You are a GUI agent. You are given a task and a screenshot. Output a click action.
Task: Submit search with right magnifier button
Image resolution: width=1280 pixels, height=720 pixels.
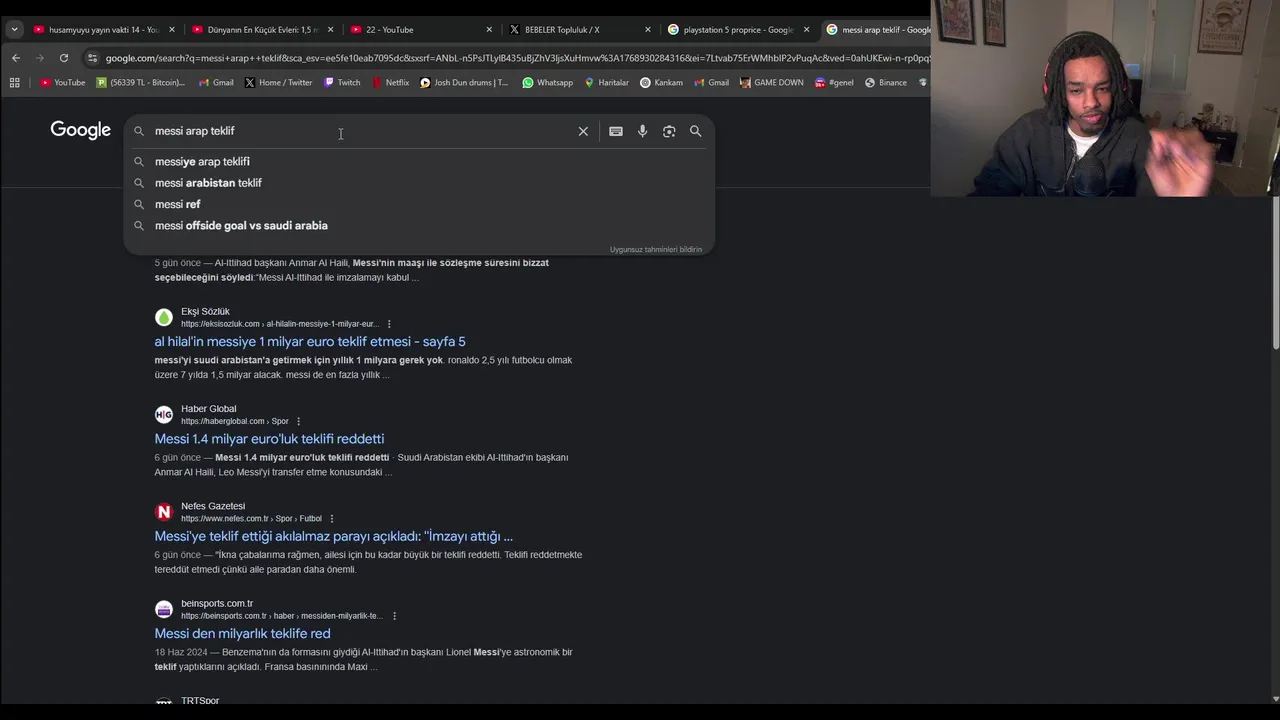[x=695, y=131]
